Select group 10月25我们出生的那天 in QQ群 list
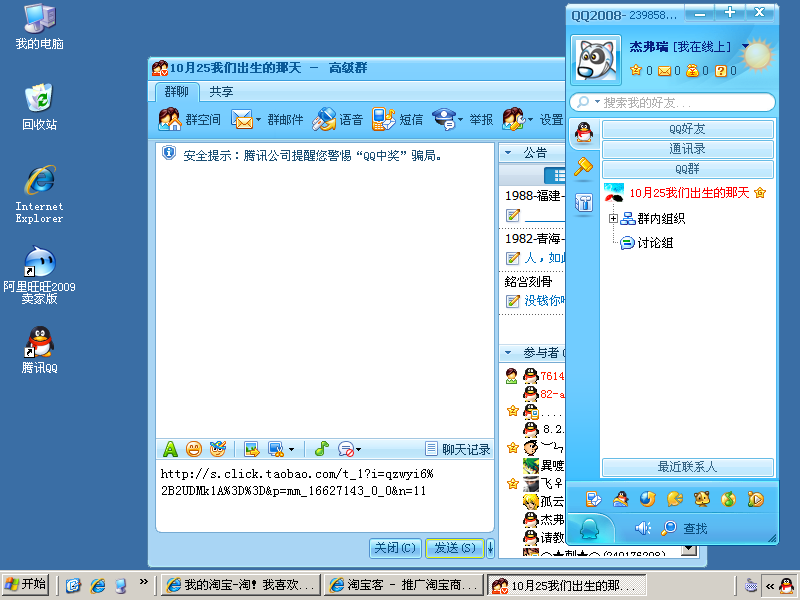 click(689, 193)
